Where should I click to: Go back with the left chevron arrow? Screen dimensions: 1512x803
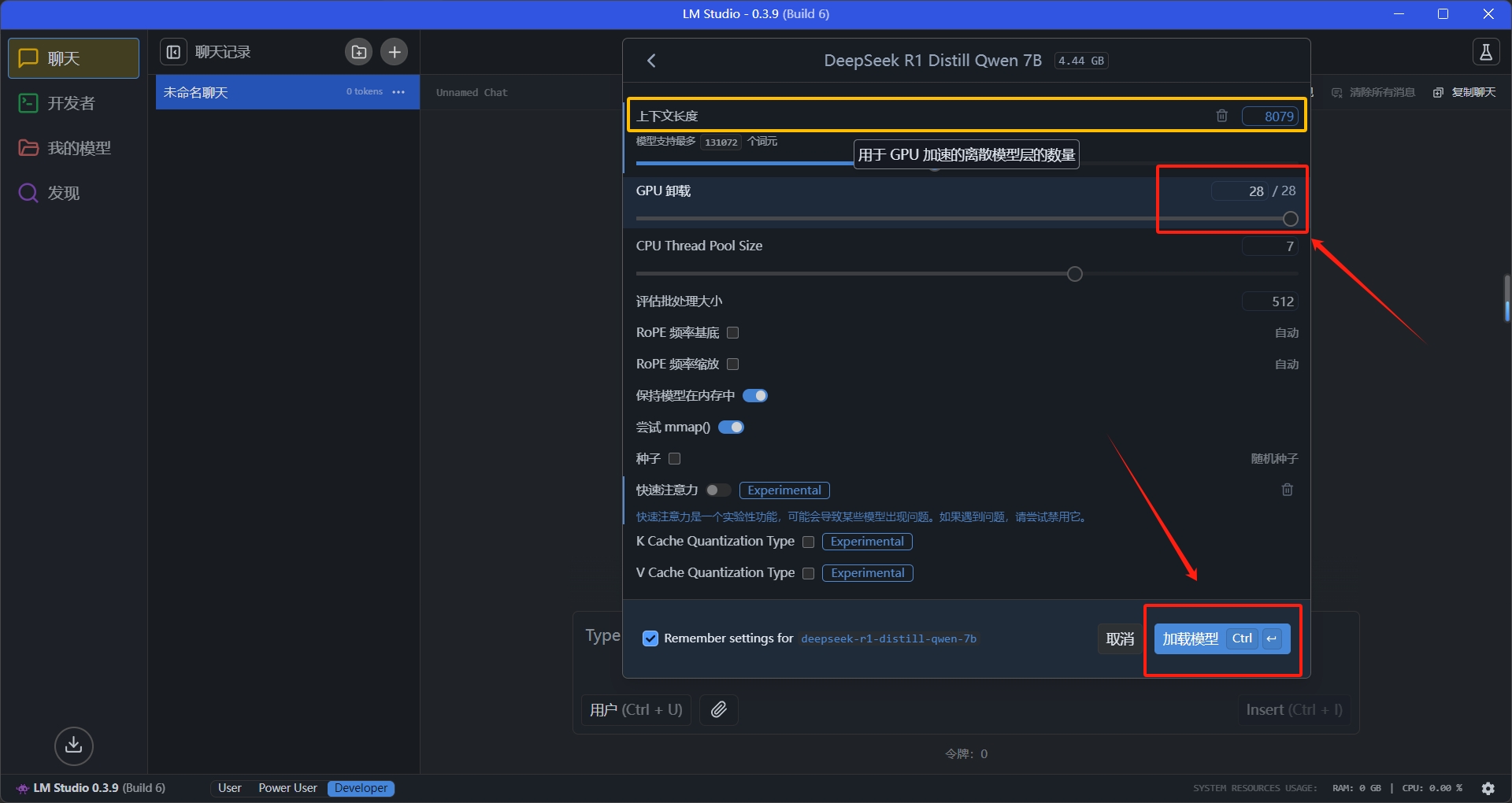tap(651, 61)
